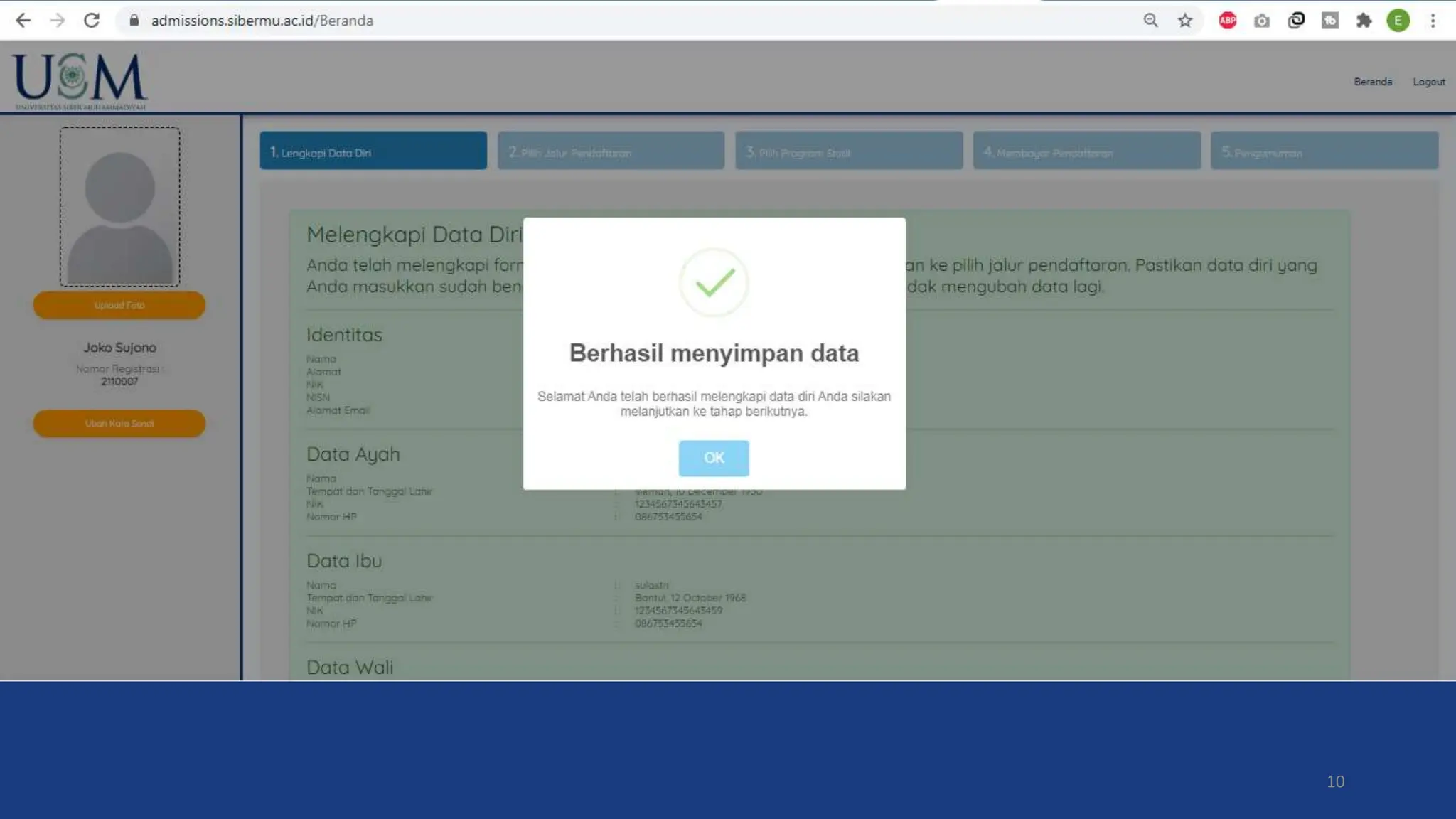Open the ABP extension icon
Screen dimensions: 1456x819
pos(1227,21)
